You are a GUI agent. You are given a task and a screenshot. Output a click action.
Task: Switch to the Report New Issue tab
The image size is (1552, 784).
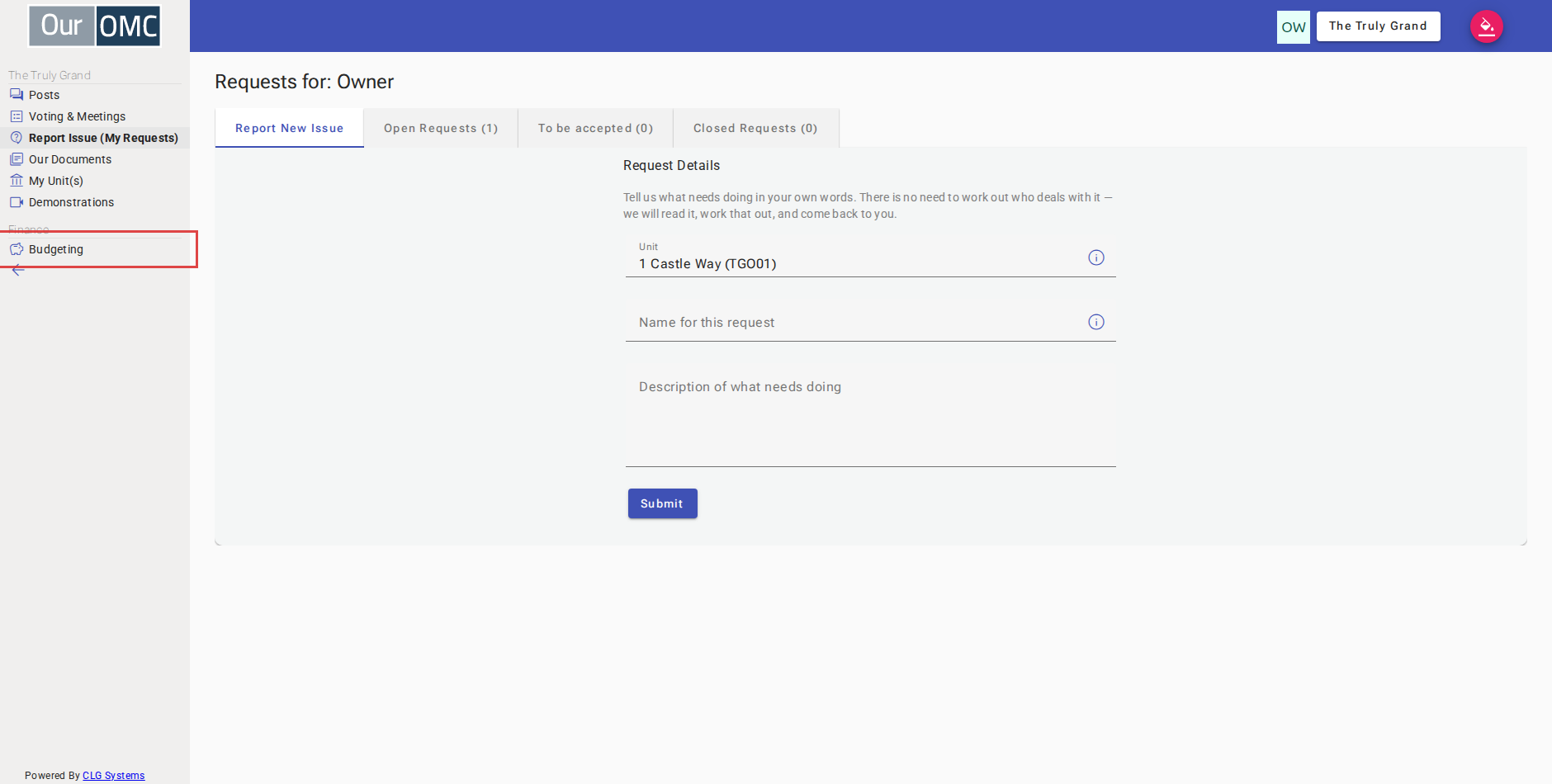290,128
